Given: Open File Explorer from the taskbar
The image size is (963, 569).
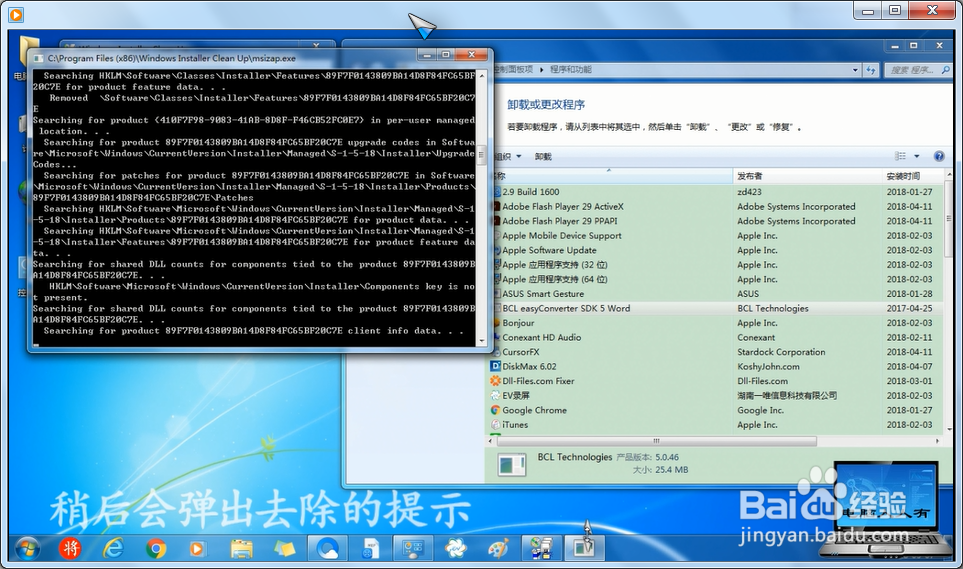Looking at the screenshot, I should [x=241, y=547].
